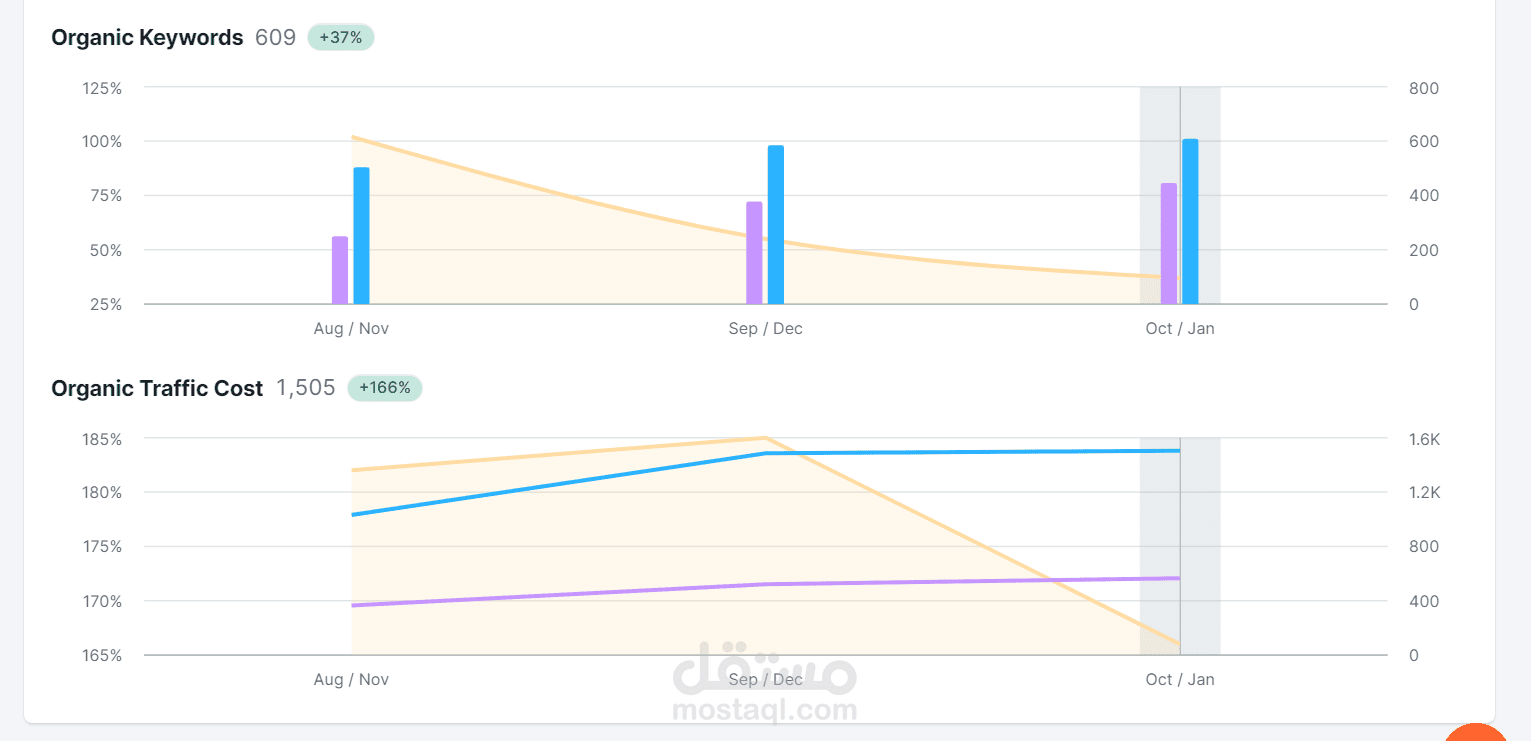Click the purple bar for Sep / Dec
The image size is (1531, 741).
click(754, 253)
